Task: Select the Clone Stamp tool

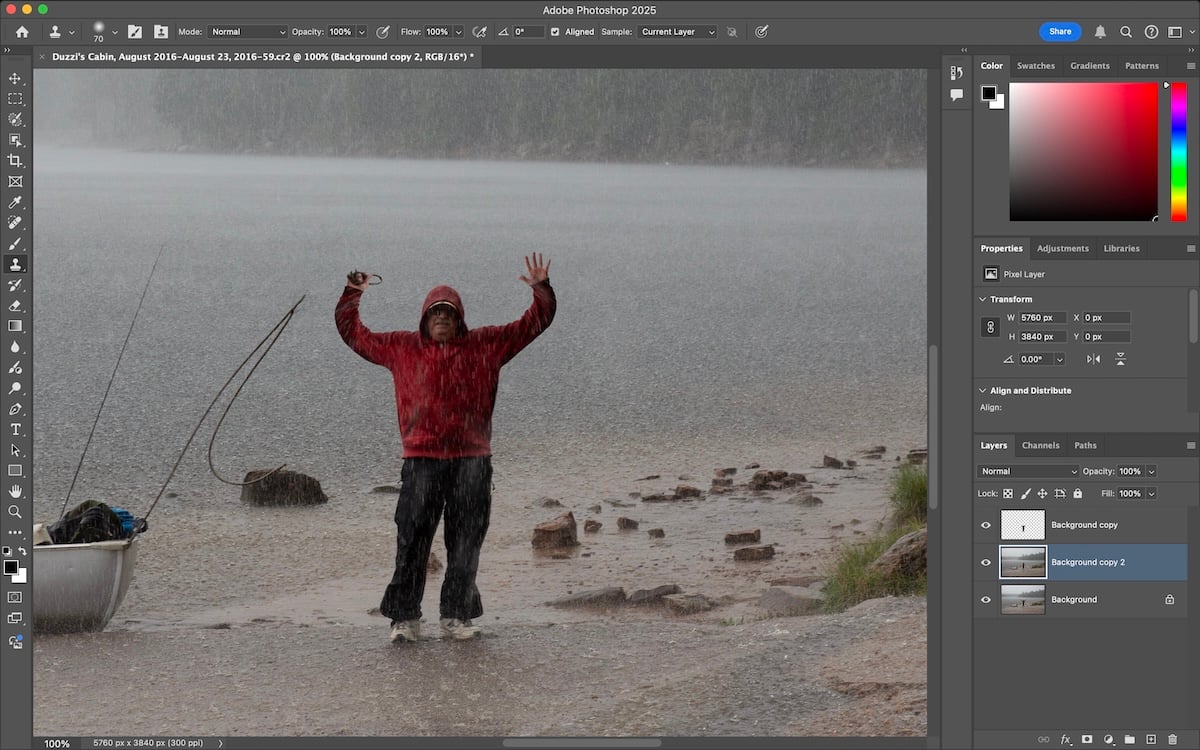Action: pyautogui.click(x=15, y=264)
